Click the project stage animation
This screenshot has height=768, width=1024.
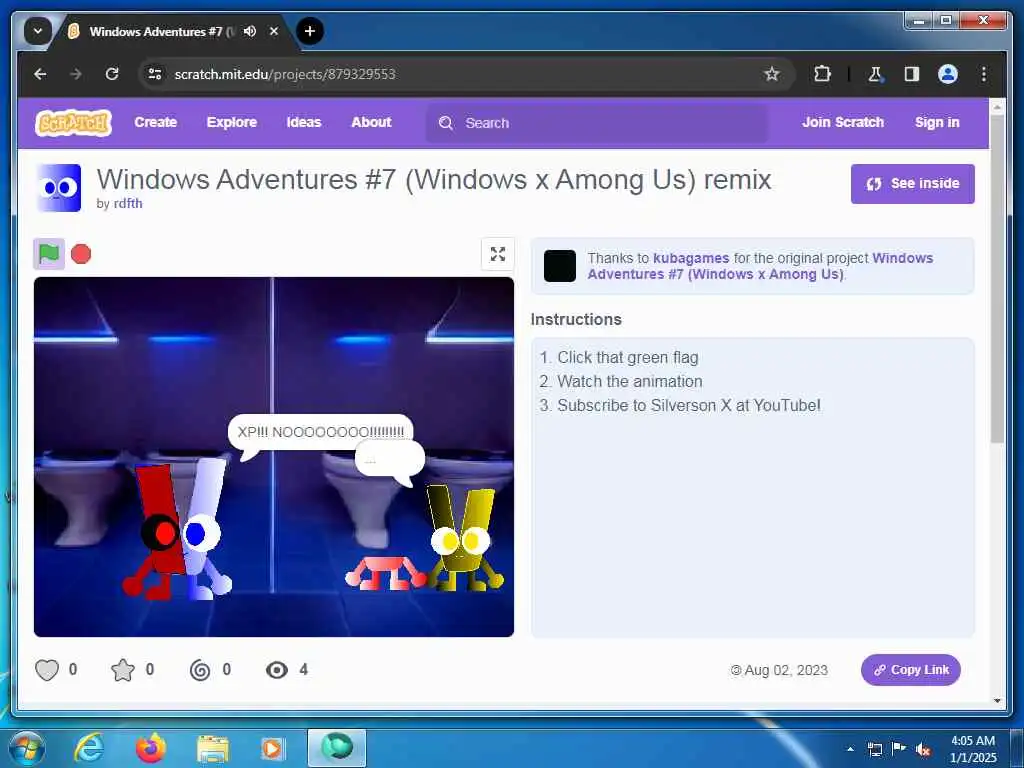274,456
